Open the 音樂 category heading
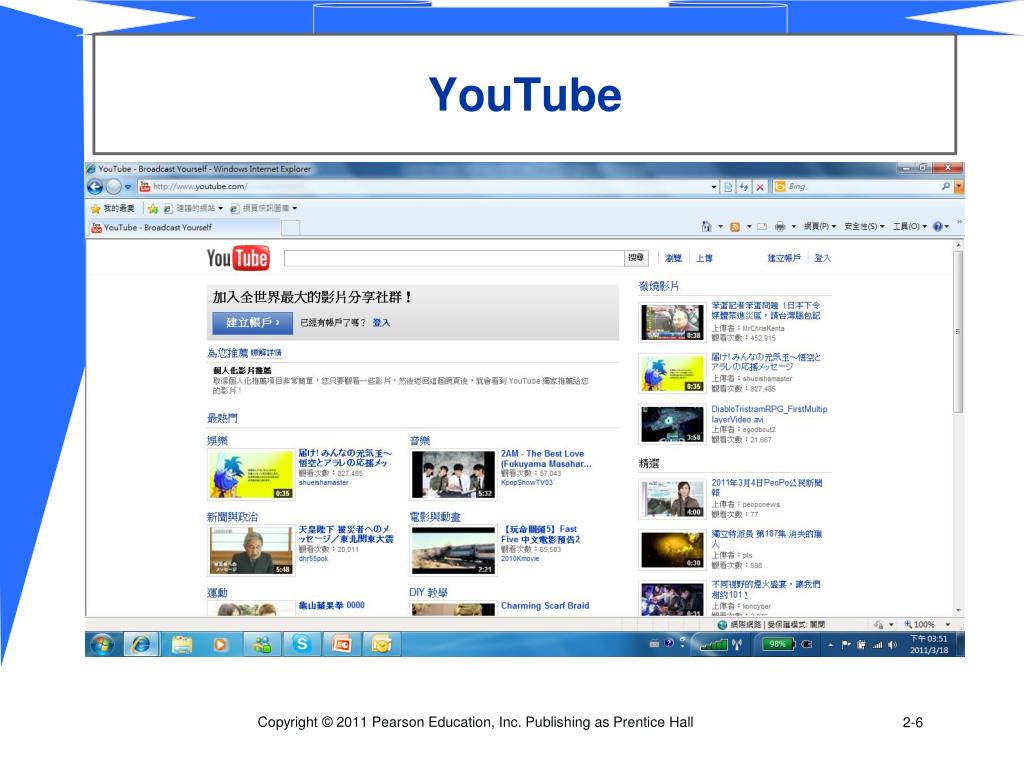This screenshot has height=768, width=1024. click(x=420, y=441)
